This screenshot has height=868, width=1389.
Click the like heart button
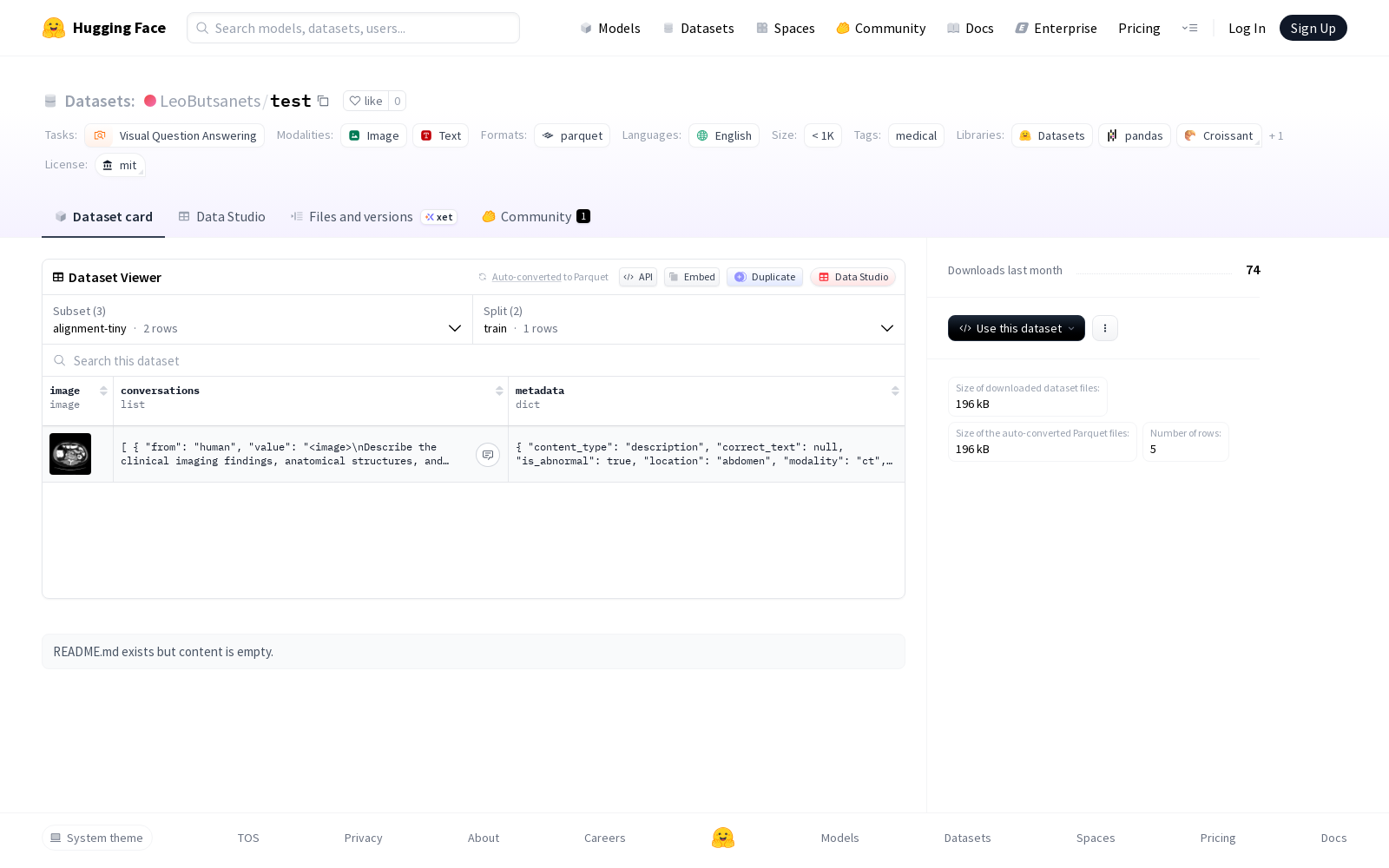coord(365,101)
